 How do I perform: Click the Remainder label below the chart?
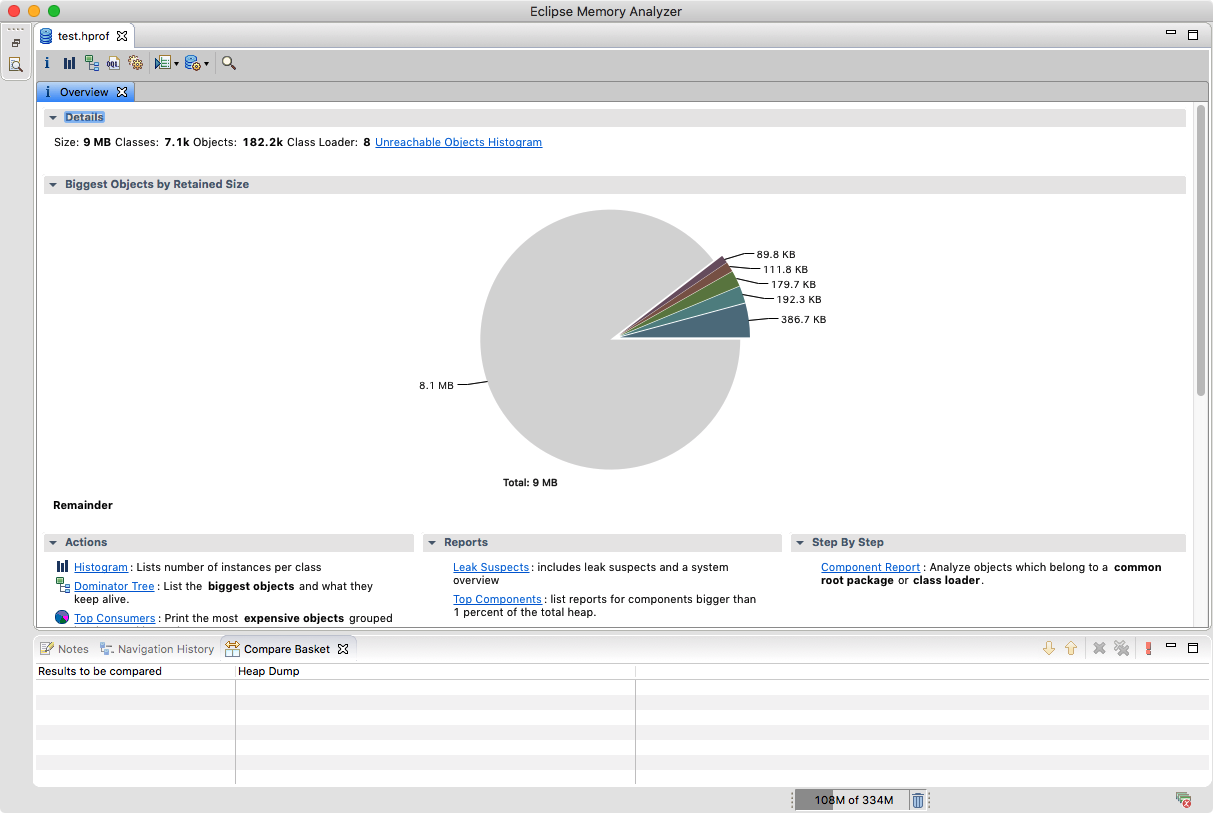point(83,506)
